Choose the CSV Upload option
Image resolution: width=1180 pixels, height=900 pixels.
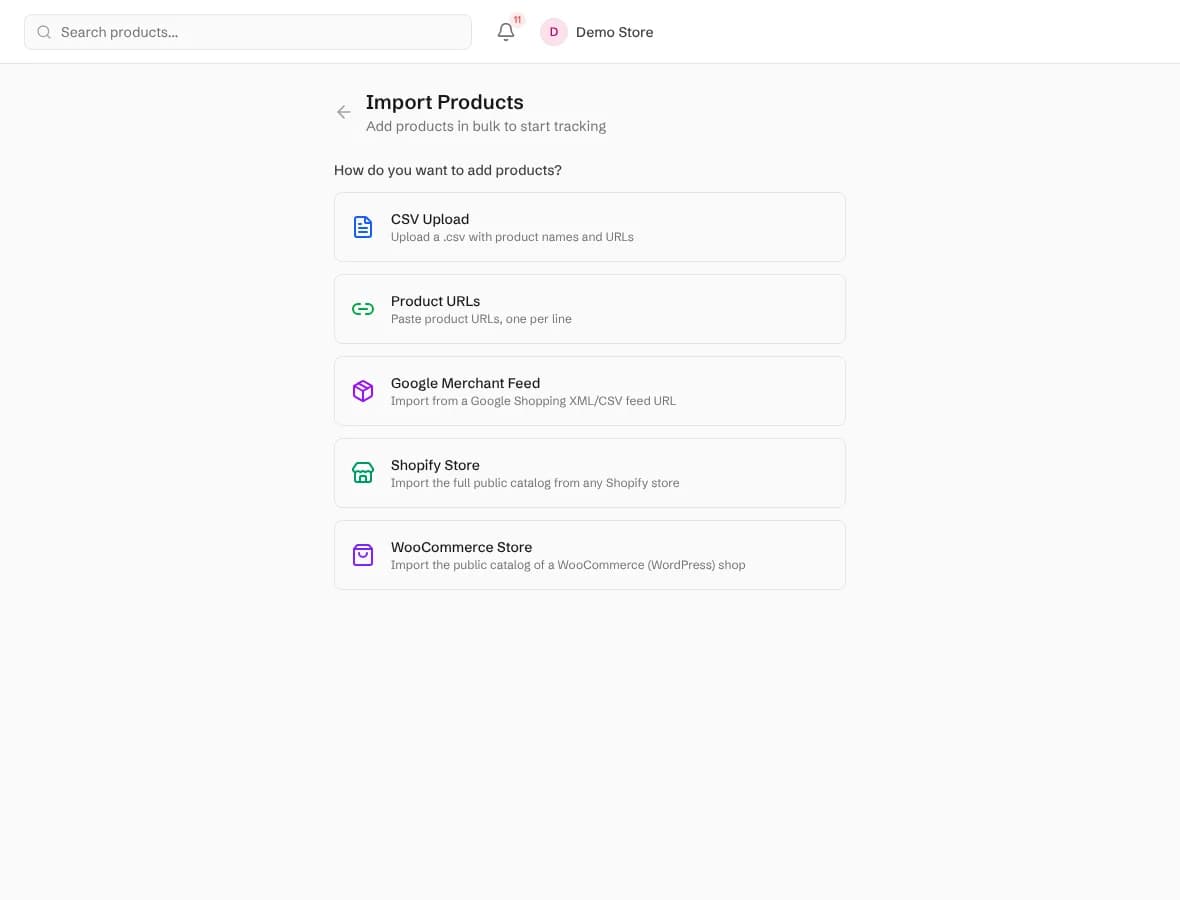[589, 227]
